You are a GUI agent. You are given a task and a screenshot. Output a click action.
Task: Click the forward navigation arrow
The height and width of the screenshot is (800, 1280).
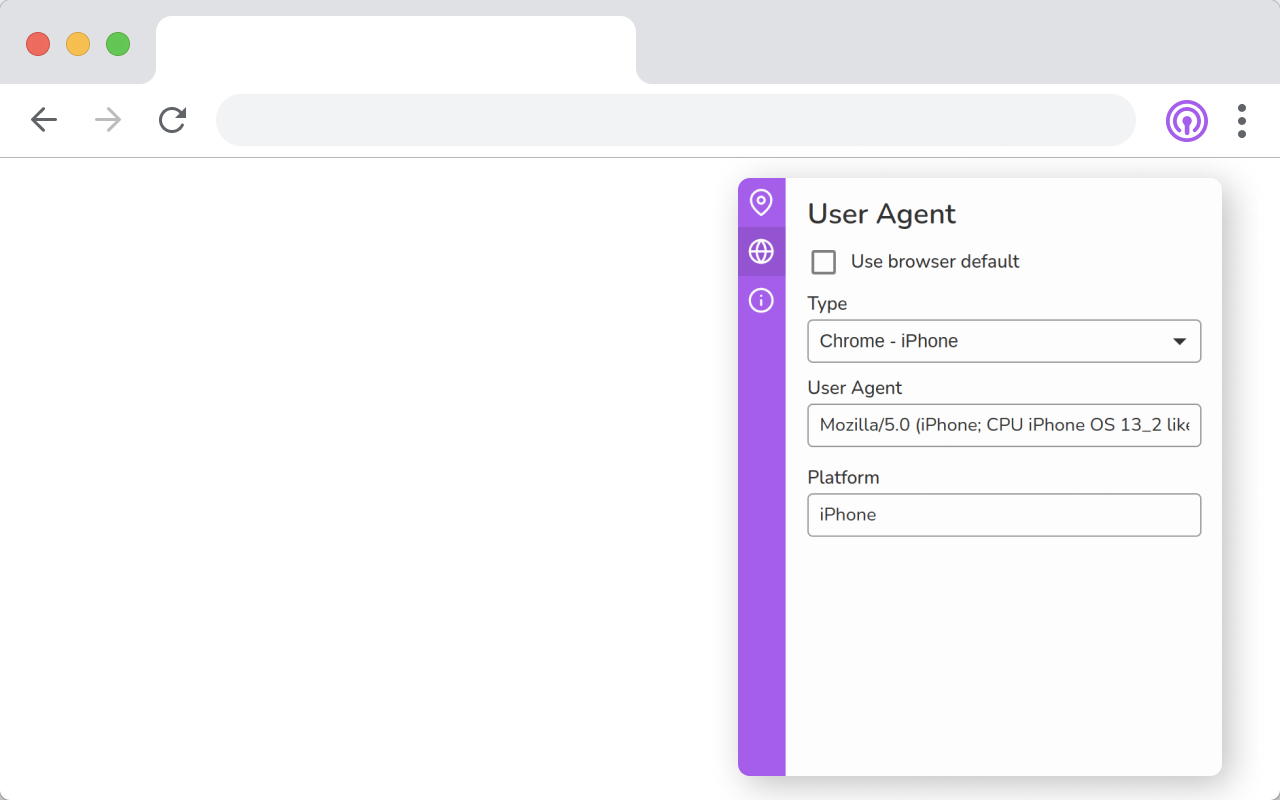coord(108,121)
